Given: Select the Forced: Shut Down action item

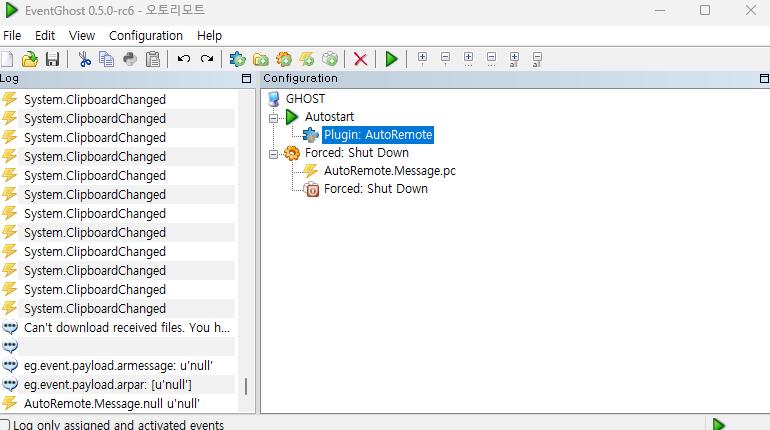Looking at the screenshot, I should [x=375, y=189].
